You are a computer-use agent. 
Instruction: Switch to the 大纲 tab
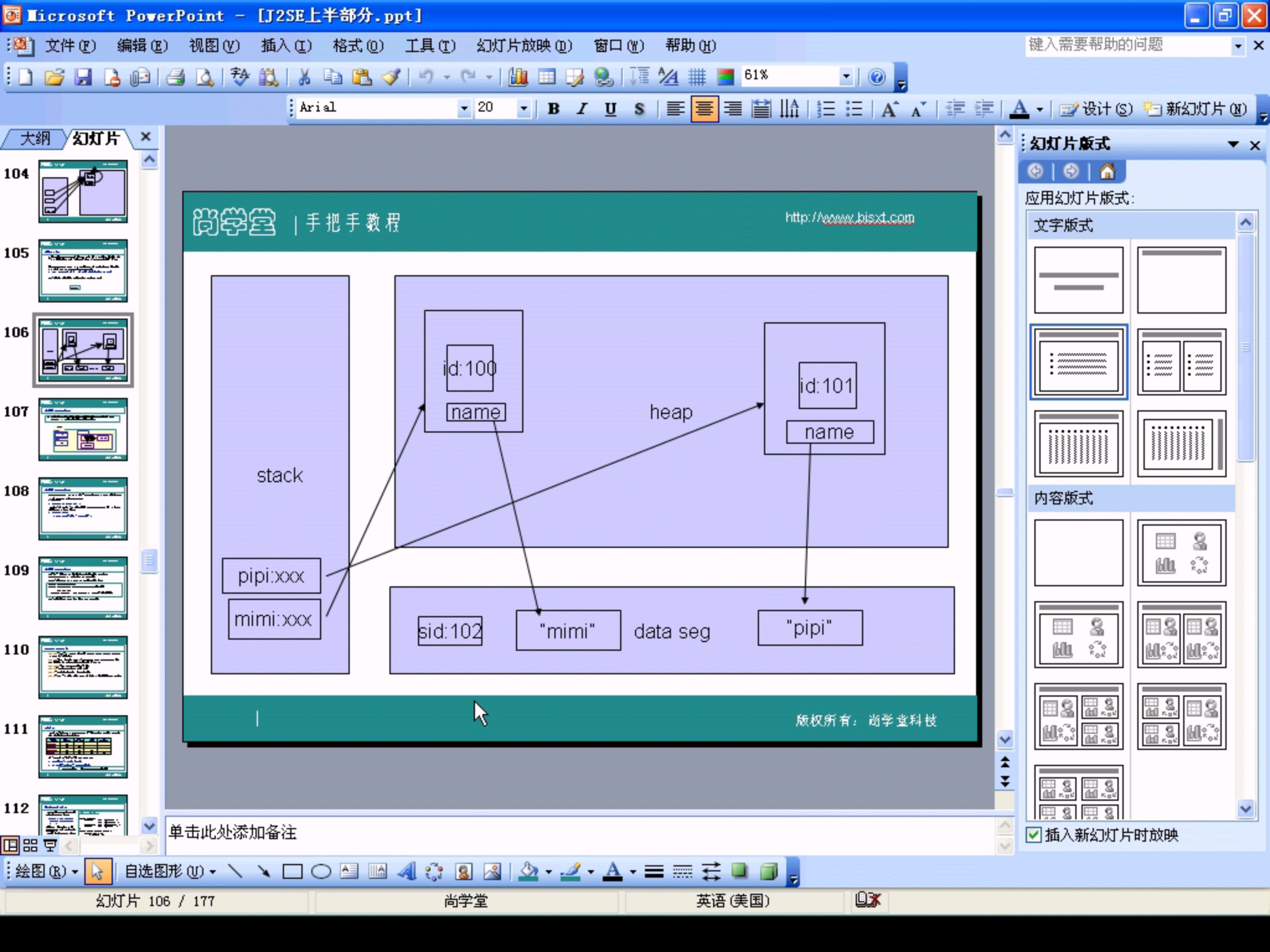click(x=35, y=138)
